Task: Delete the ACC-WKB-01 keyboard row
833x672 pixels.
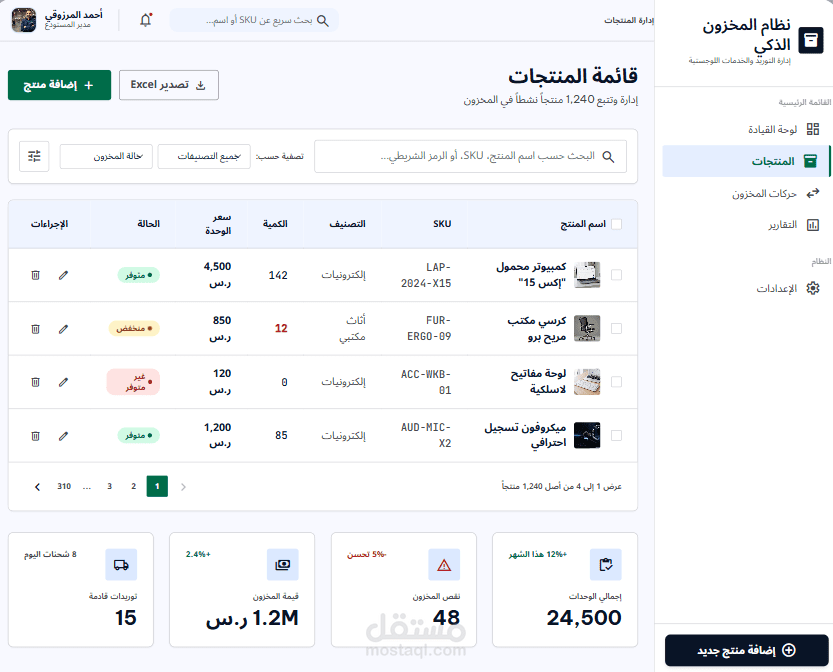Action: [x=35, y=382]
